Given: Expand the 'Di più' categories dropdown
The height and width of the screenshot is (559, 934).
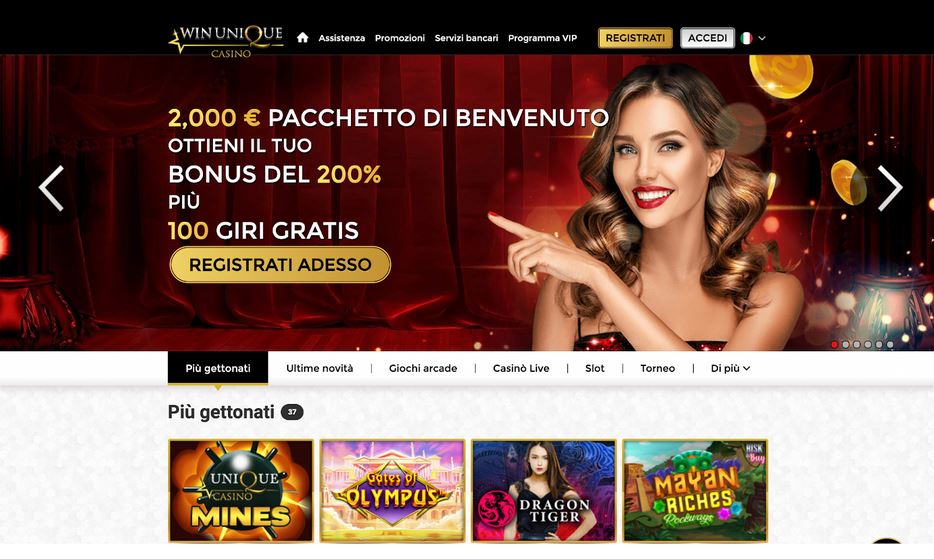Looking at the screenshot, I should (x=730, y=368).
